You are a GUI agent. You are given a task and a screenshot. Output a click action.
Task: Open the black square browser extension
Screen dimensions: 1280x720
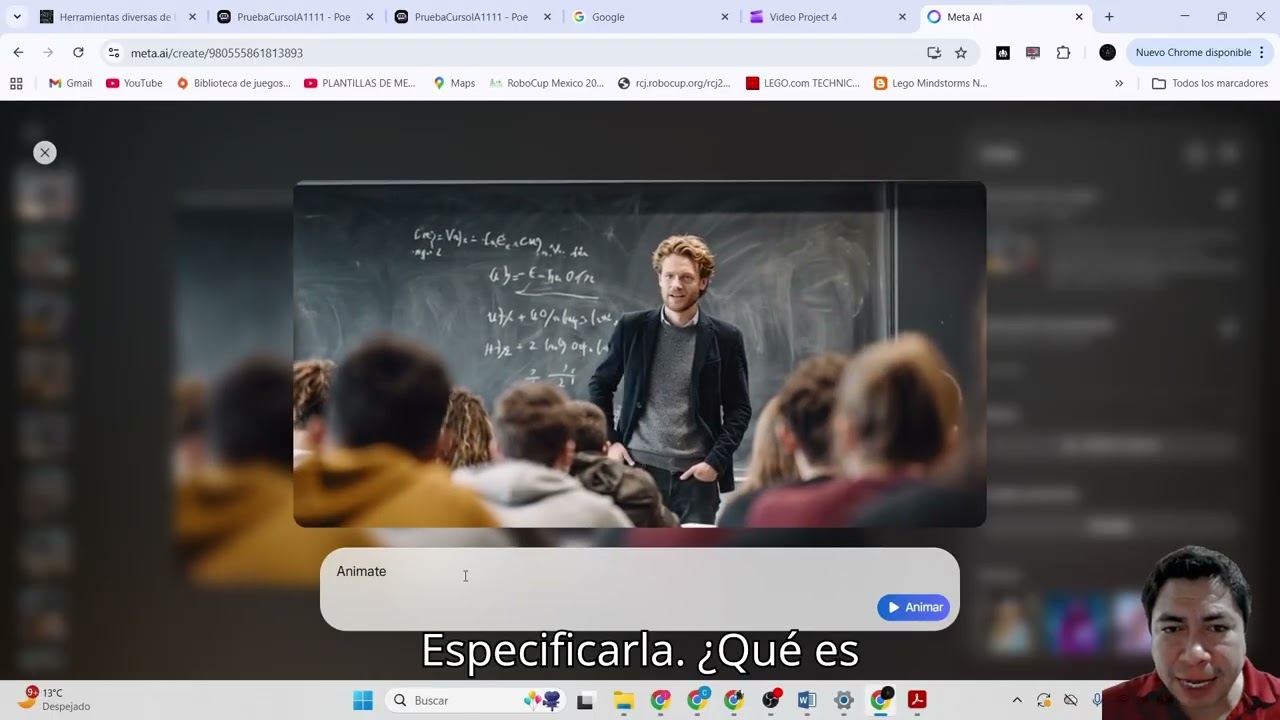[x=1003, y=52]
